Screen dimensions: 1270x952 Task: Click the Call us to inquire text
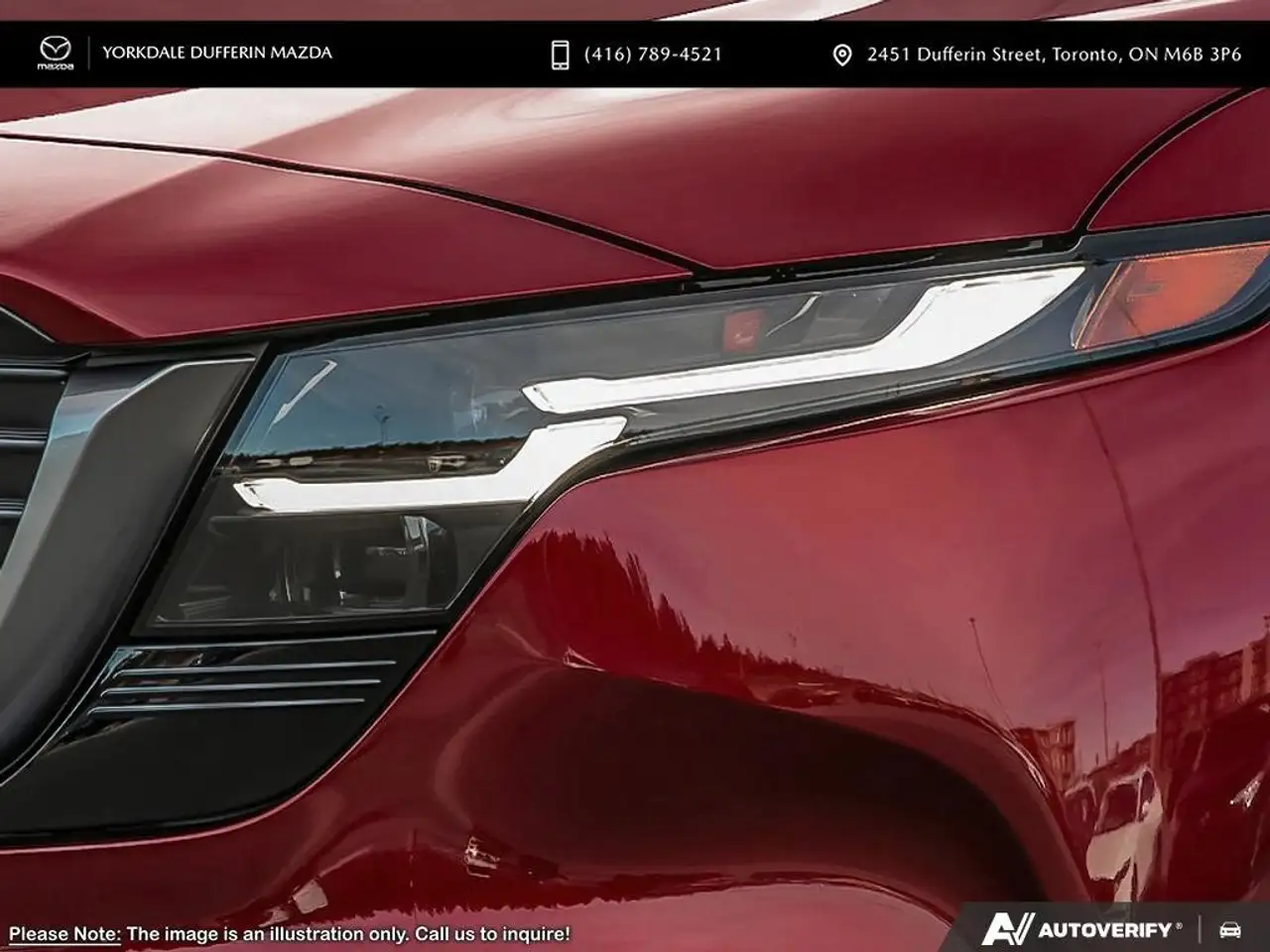(492, 933)
